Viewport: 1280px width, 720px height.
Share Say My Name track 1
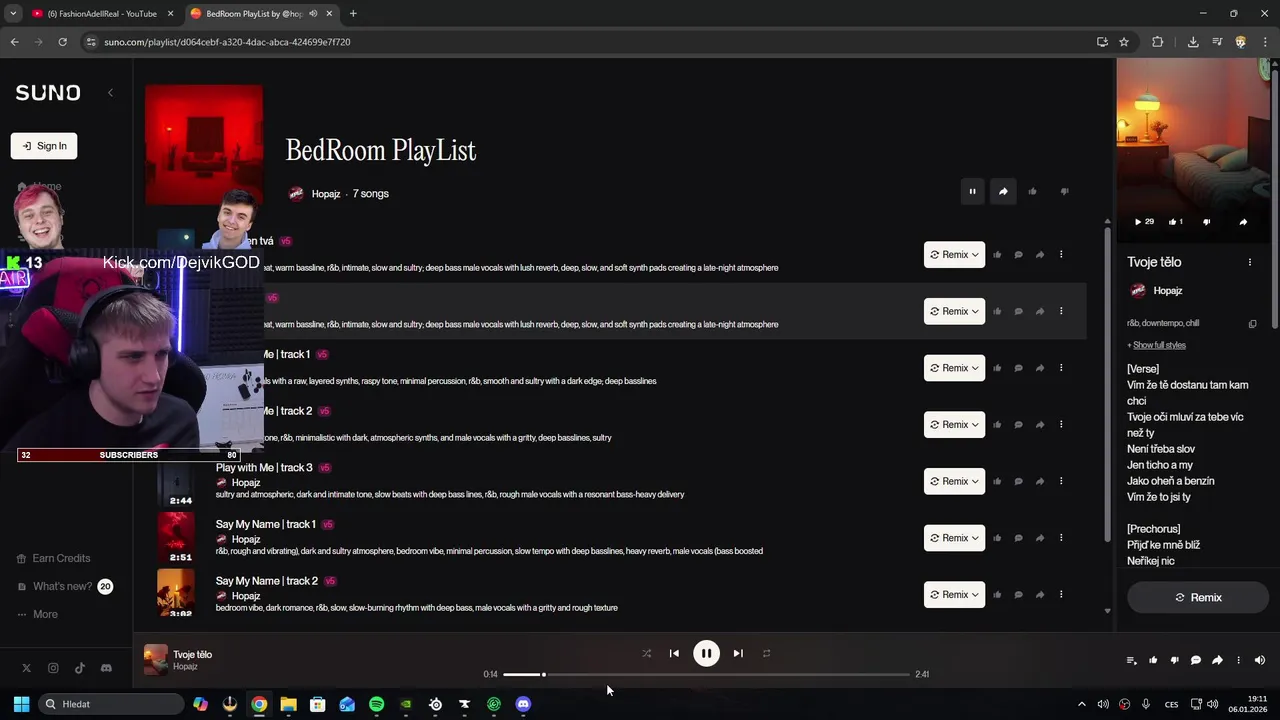pyautogui.click(x=1040, y=538)
